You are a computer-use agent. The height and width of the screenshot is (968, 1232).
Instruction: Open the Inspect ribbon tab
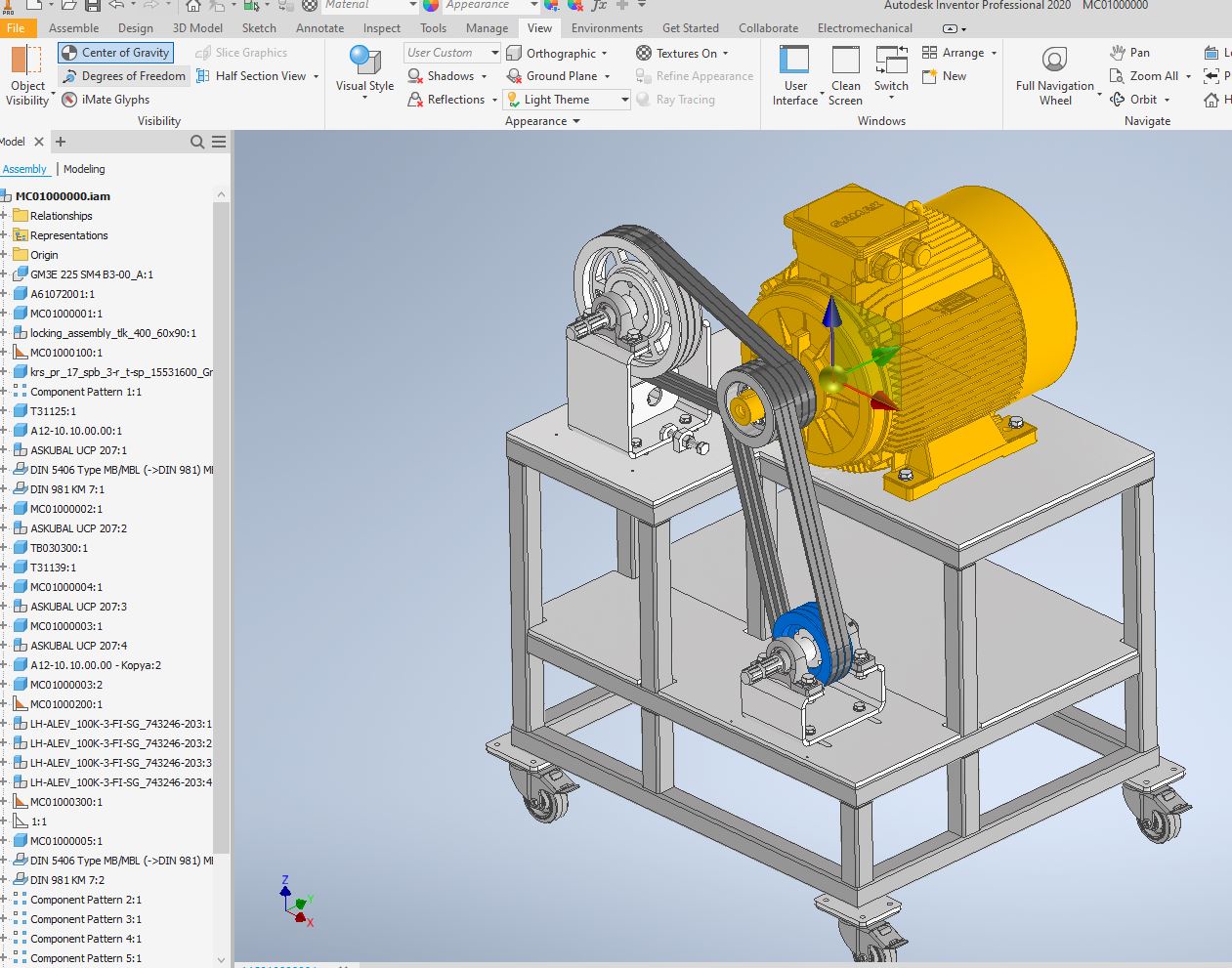tap(382, 28)
